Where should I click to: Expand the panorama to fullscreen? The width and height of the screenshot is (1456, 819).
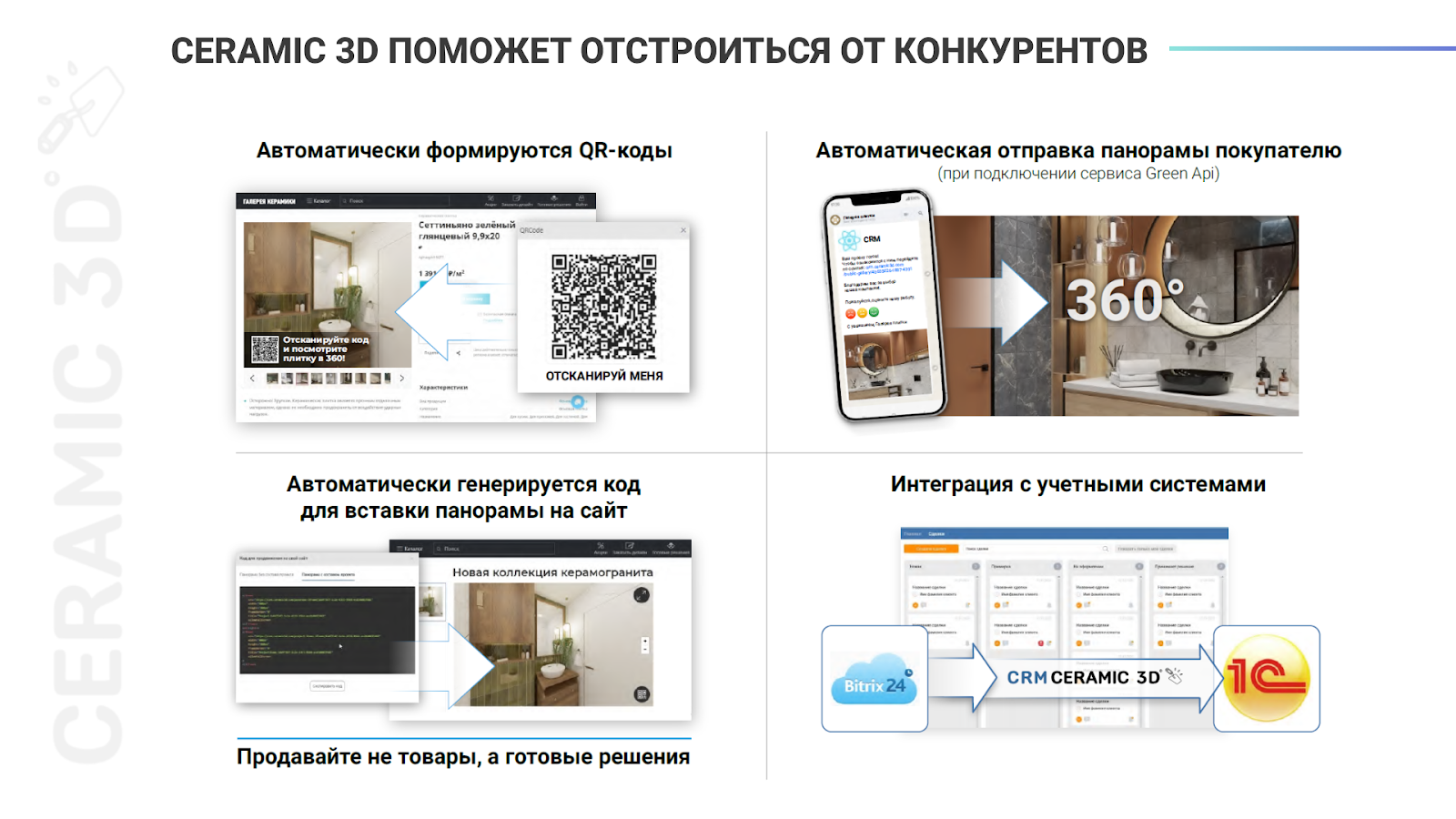pos(642,594)
